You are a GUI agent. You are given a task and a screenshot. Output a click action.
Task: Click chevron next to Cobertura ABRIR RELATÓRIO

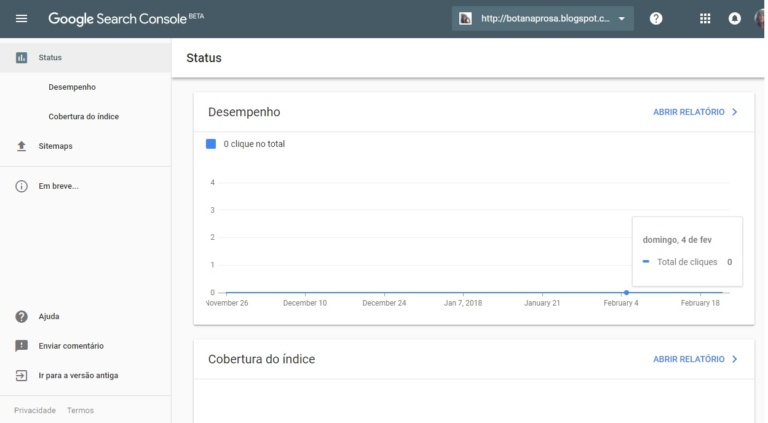[734, 359]
